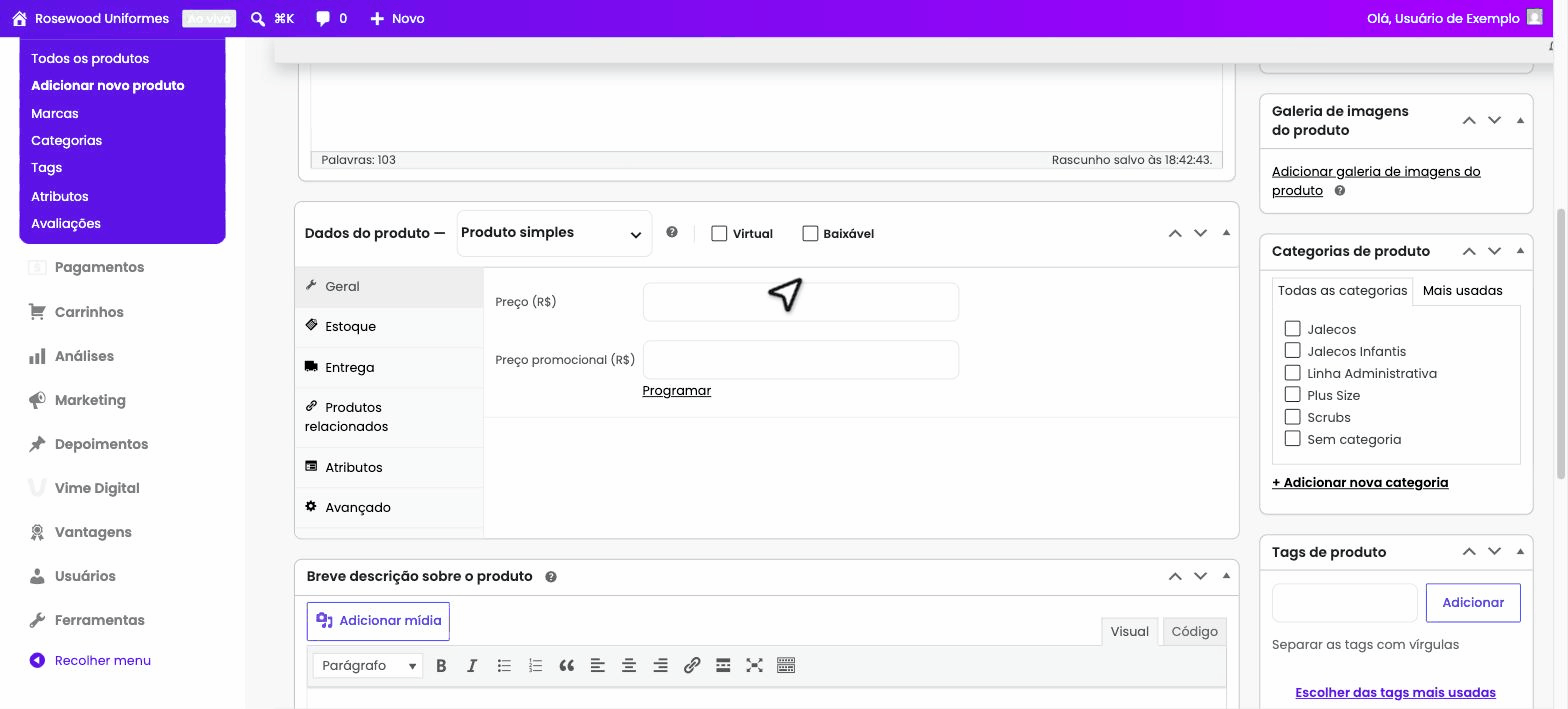Collapse the Galeria de imagens panel
This screenshot has width=1568, height=709.
(1520, 120)
